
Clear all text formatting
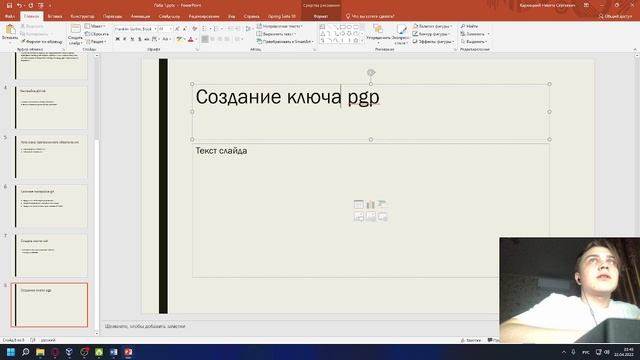194,29
